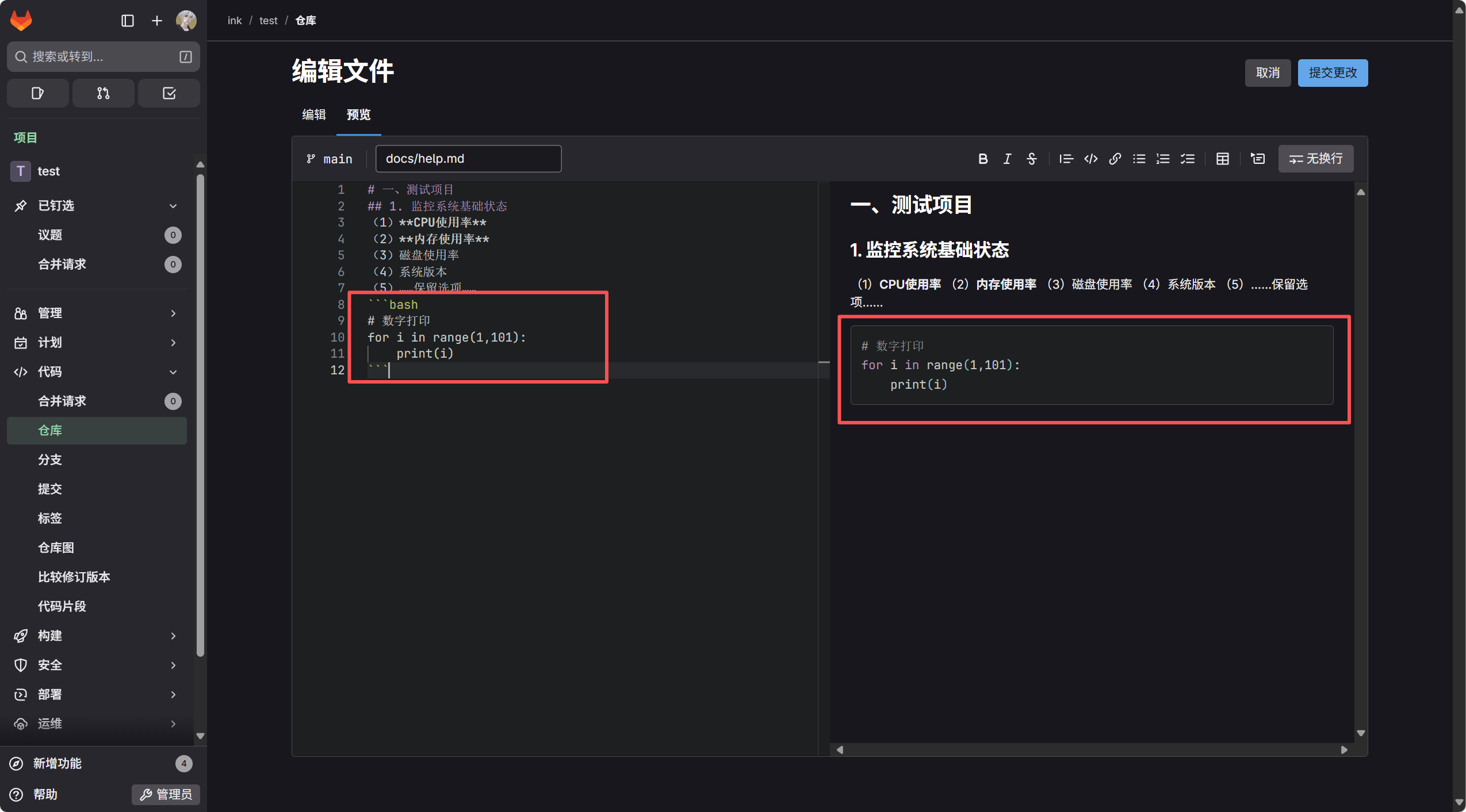This screenshot has height=812, width=1466.
Task: Click the strikethrough toolbar icon
Action: point(1031,159)
